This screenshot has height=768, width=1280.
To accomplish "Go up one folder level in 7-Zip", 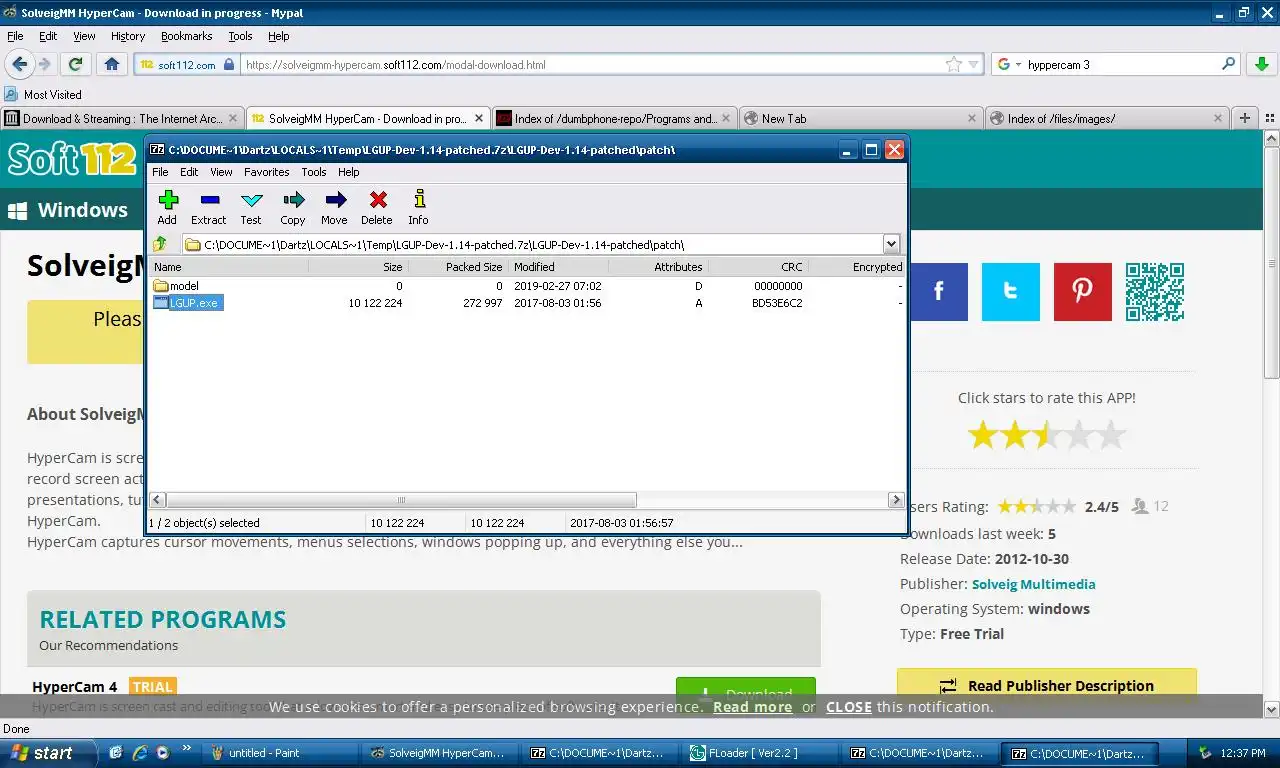I will (x=160, y=244).
